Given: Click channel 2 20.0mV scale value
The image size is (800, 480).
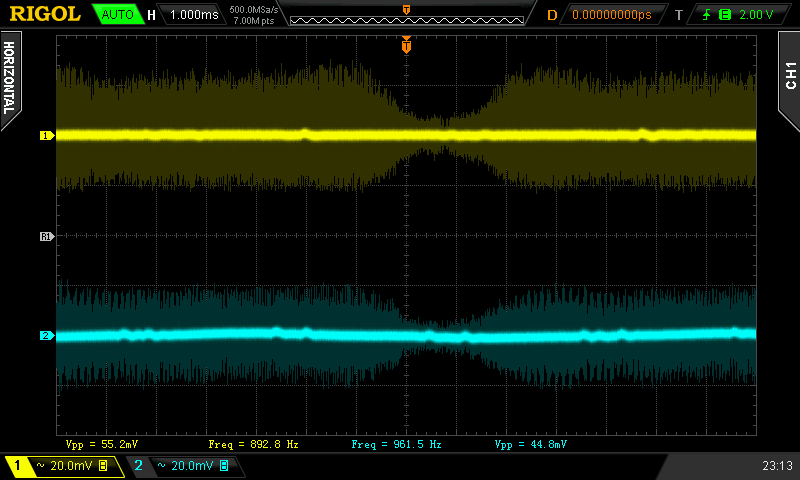Looking at the screenshot, I should click(192, 466).
